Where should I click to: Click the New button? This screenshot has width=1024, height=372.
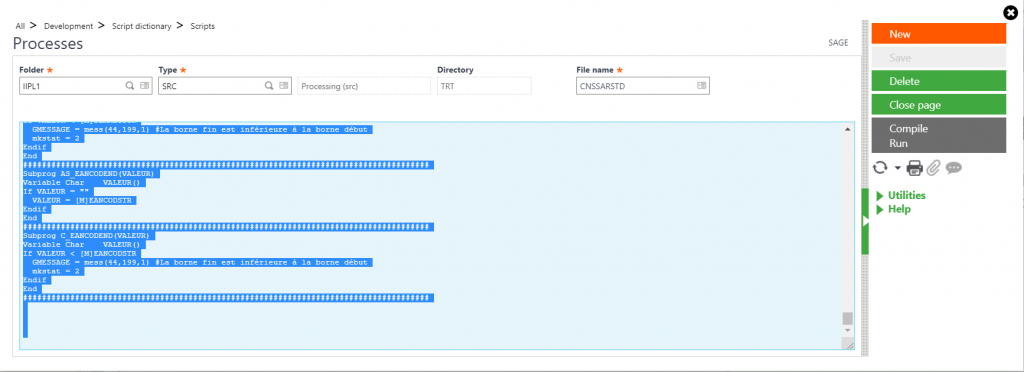938,34
